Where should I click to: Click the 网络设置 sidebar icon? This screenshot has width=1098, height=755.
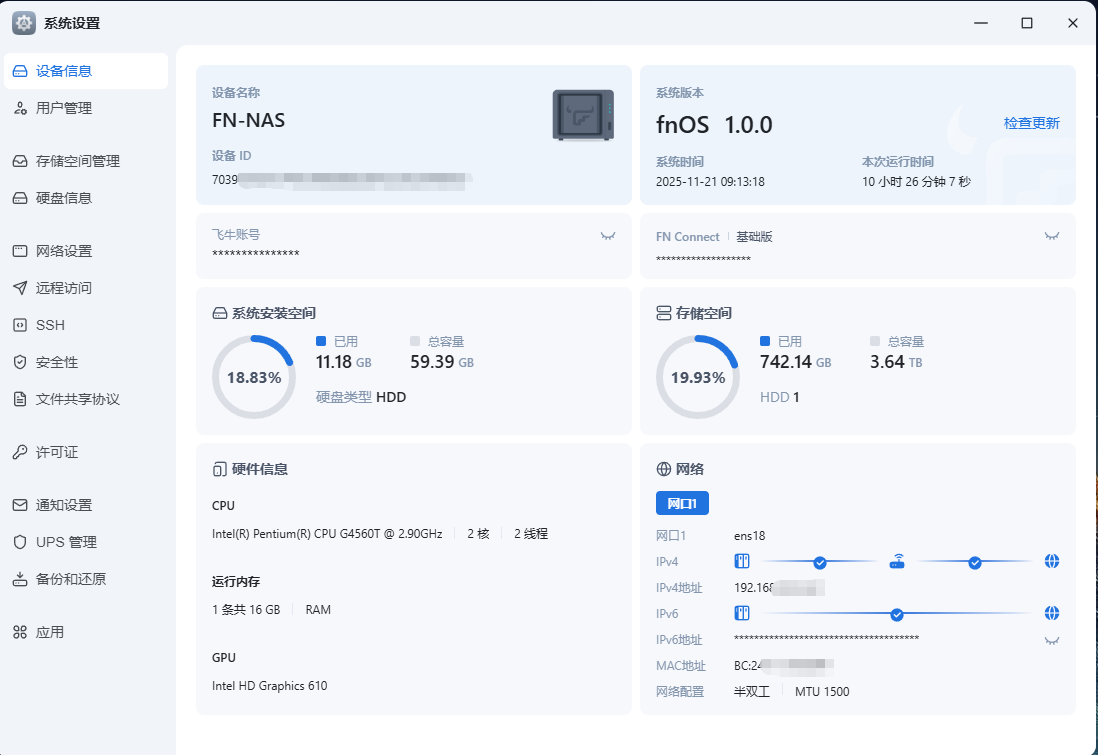coord(20,251)
